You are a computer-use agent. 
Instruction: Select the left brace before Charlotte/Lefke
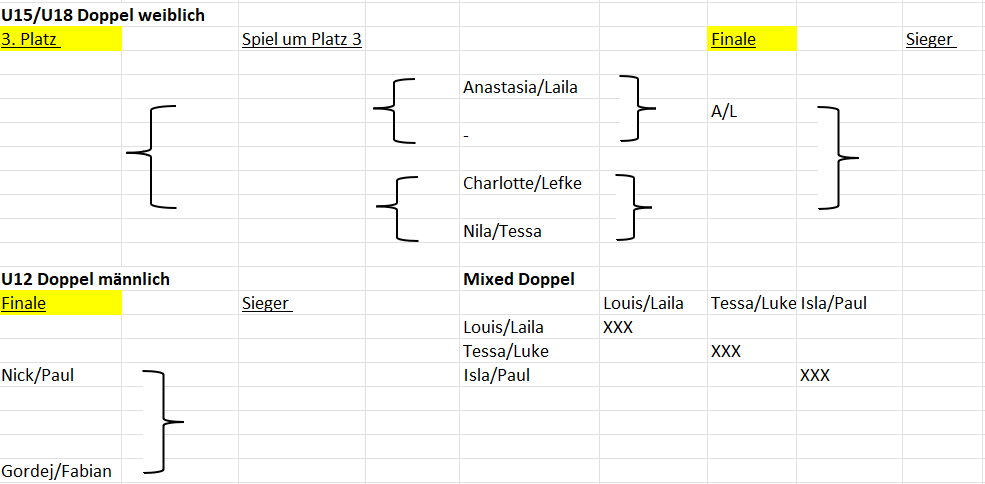click(397, 208)
